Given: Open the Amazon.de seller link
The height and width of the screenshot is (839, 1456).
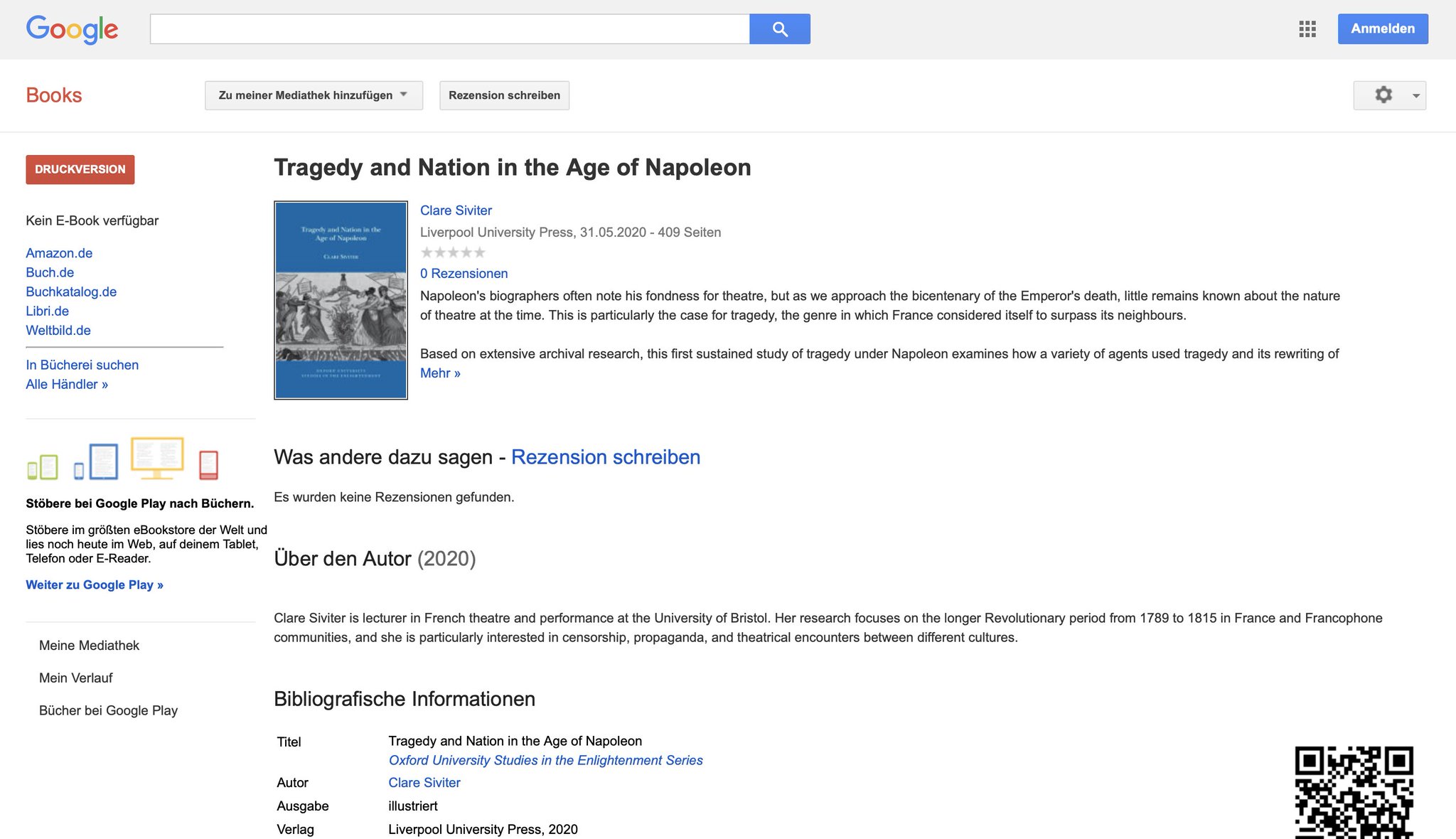Looking at the screenshot, I should pyautogui.click(x=59, y=253).
